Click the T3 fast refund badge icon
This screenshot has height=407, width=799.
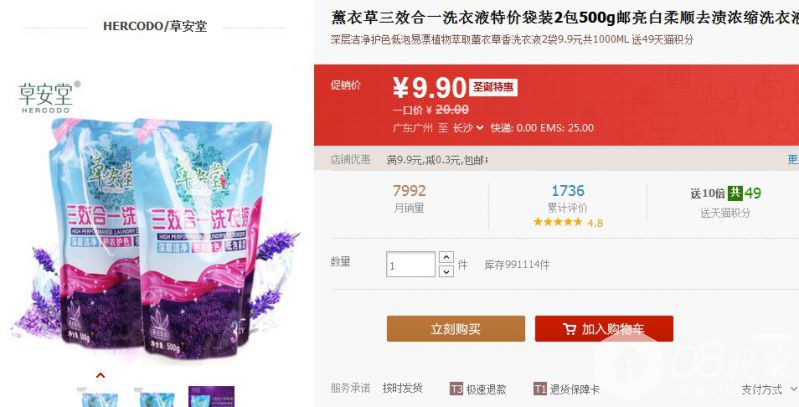pyautogui.click(x=456, y=389)
